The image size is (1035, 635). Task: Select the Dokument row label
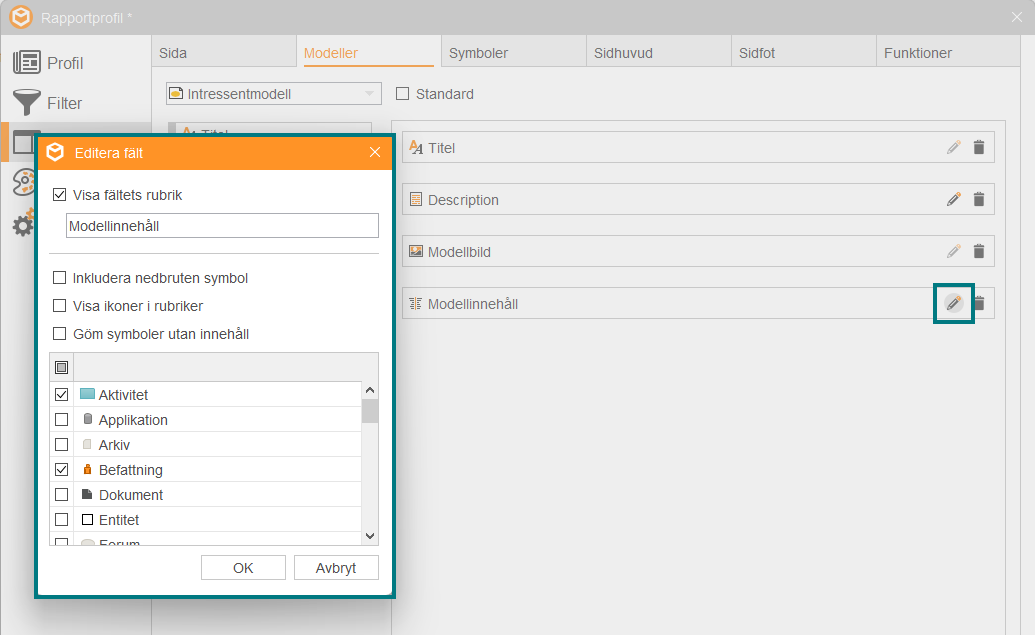[x=131, y=495]
